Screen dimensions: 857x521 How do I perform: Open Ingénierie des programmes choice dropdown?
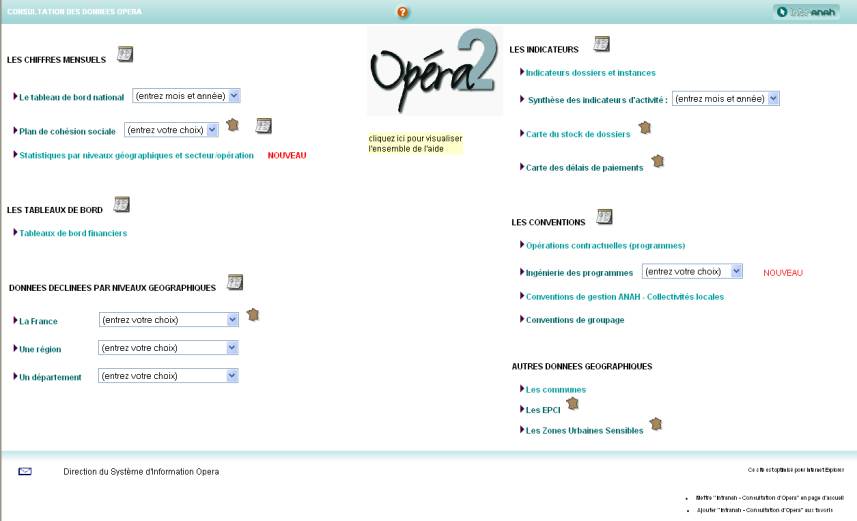coord(692,272)
